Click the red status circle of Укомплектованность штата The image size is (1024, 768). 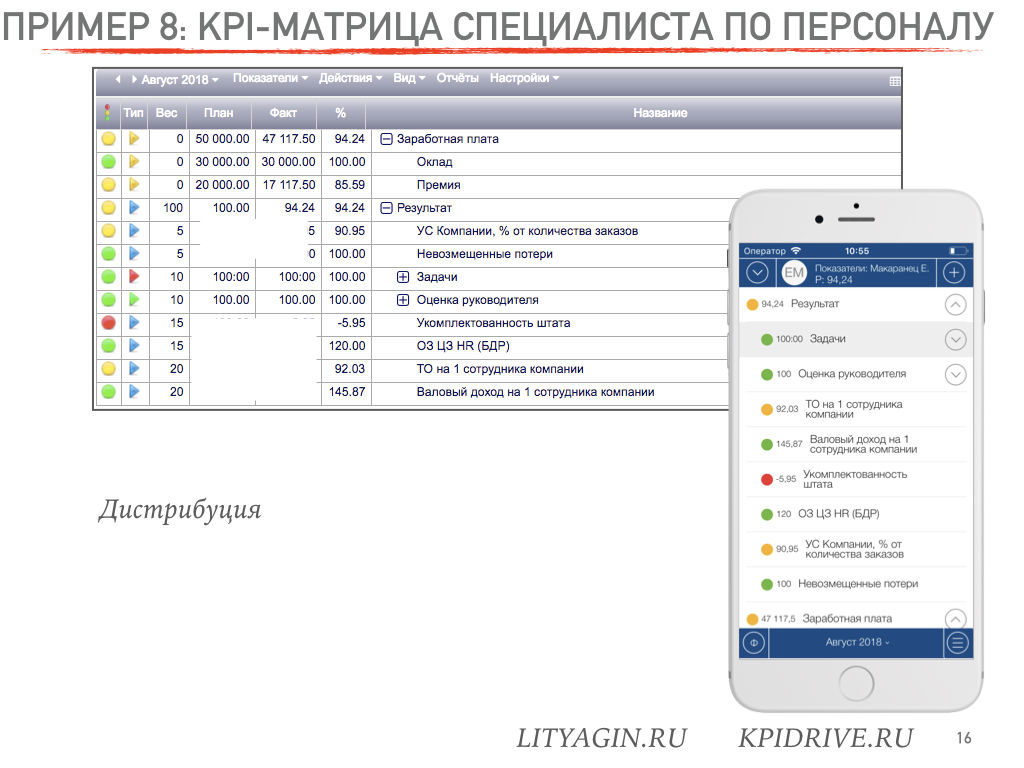pos(108,323)
